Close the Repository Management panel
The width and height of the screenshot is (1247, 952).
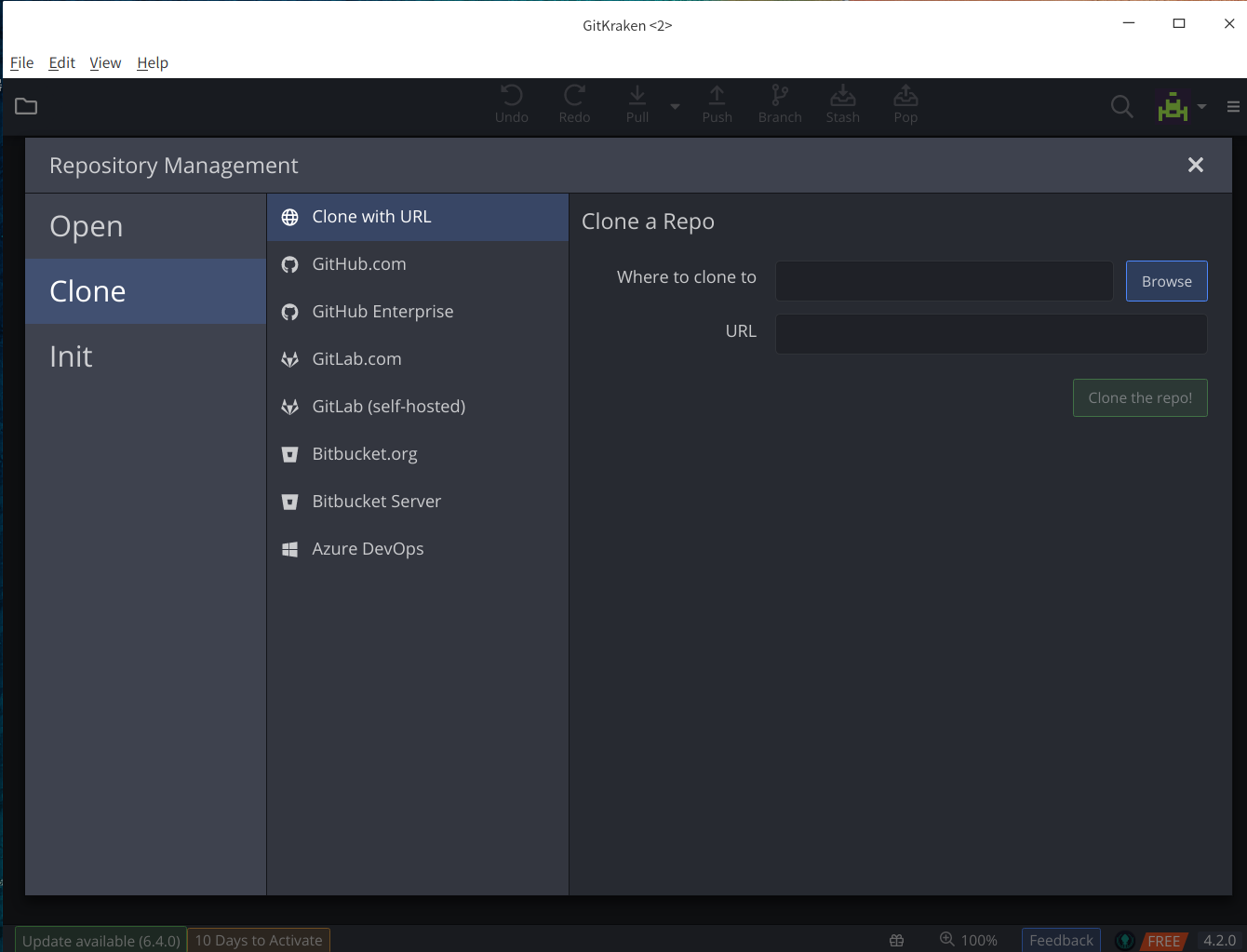pyautogui.click(x=1196, y=165)
